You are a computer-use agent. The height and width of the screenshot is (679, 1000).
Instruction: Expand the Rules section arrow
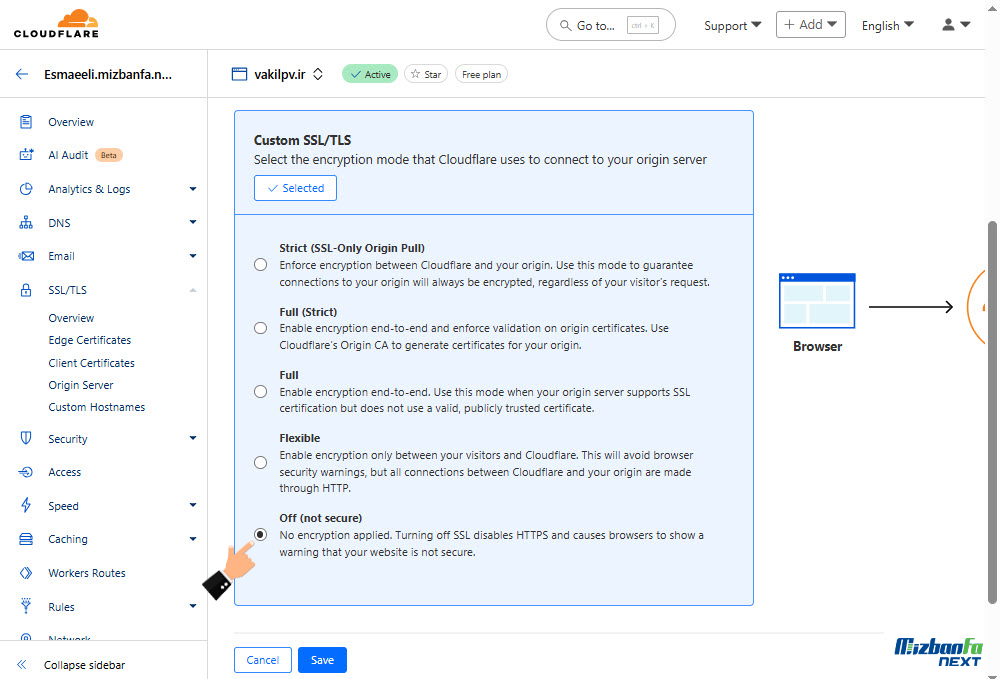193,606
